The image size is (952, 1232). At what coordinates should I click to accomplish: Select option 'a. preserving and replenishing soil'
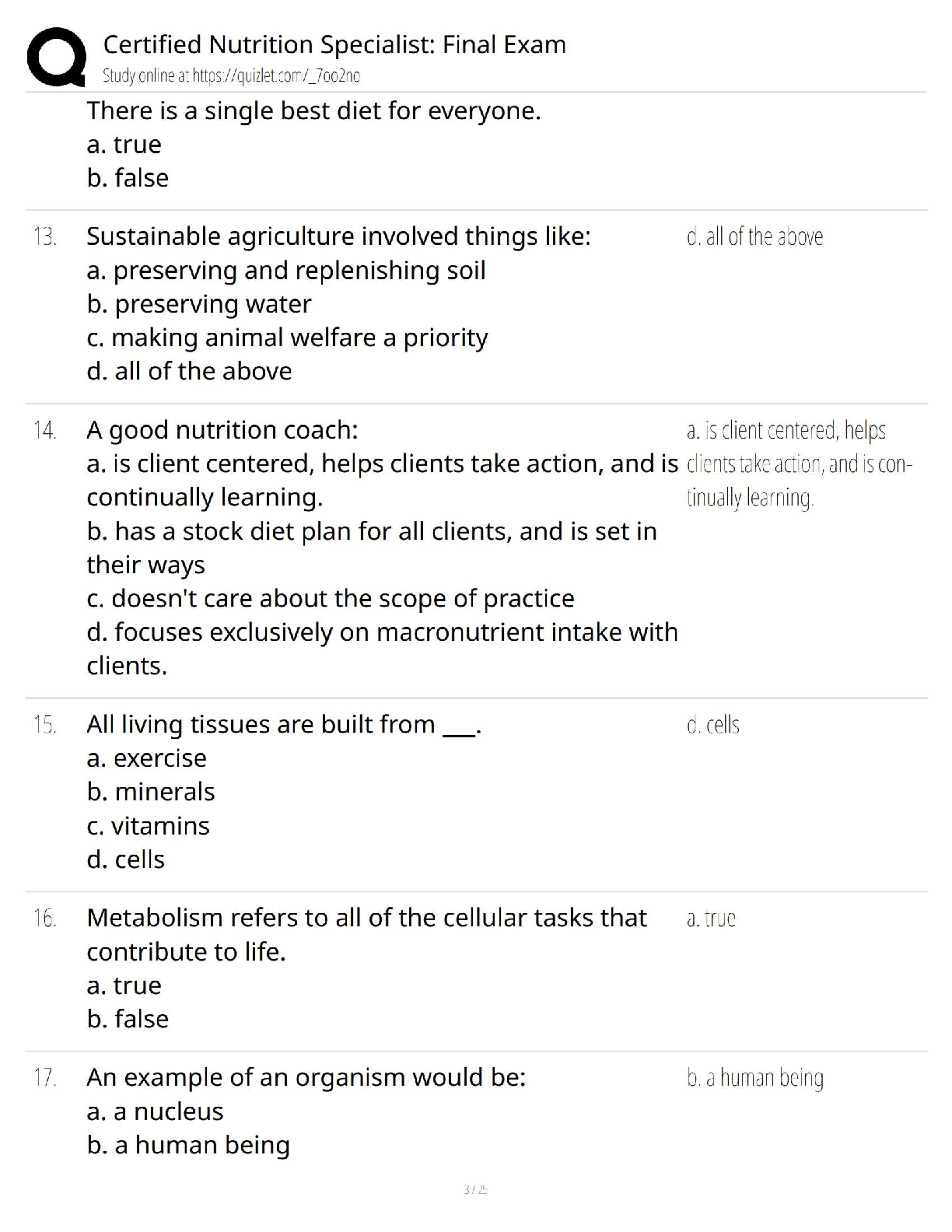pos(286,270)
